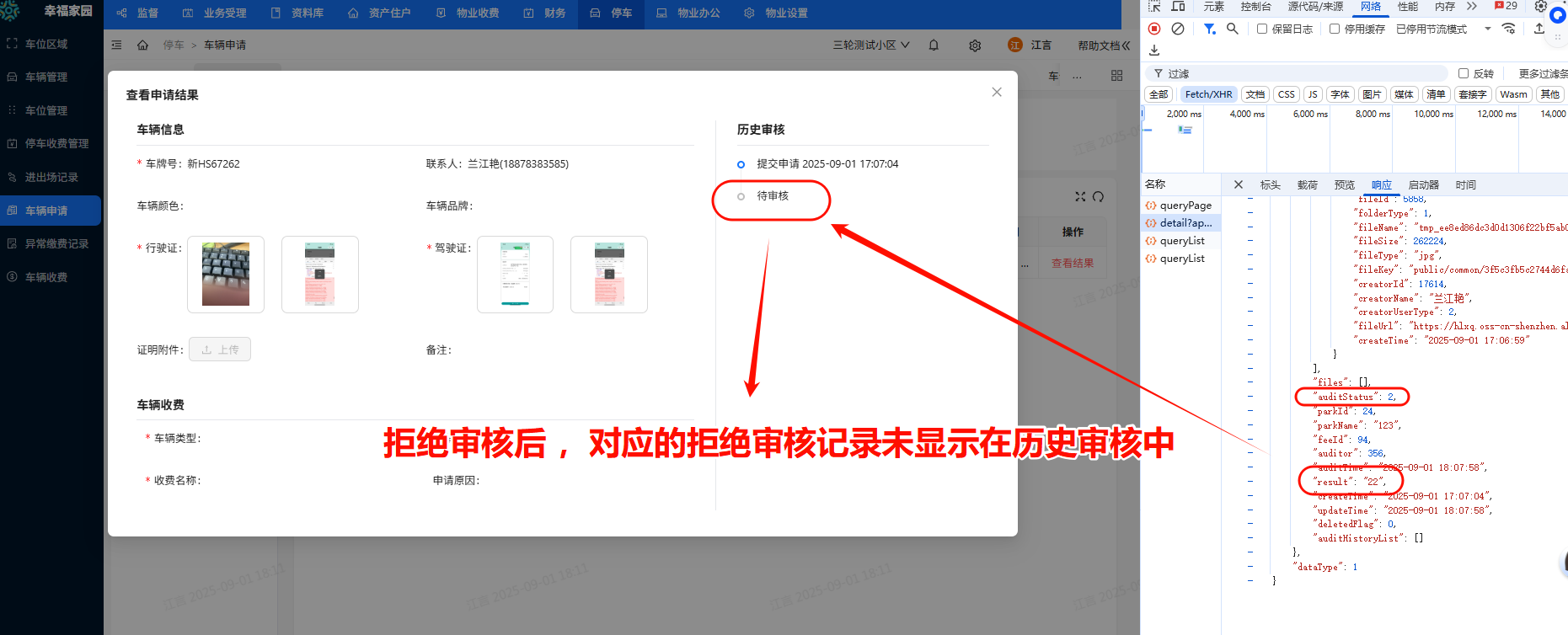Screen dimensions: 1568x635
Task: Click the 查看结果 link
Action: point(1072,264)
